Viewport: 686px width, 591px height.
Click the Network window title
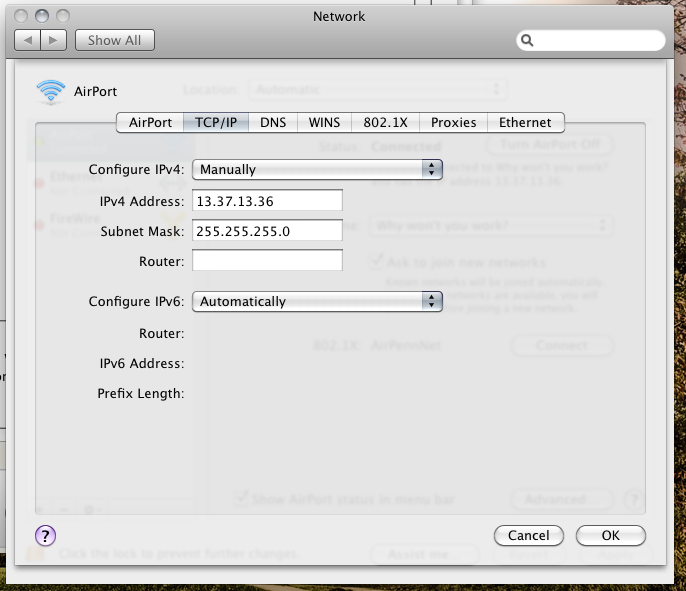click(x=339, y=16)
